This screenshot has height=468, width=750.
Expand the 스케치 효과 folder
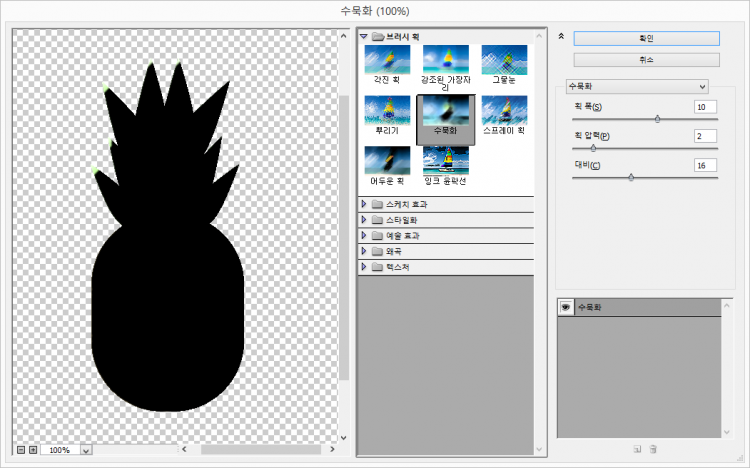click(x=364, y=204)
